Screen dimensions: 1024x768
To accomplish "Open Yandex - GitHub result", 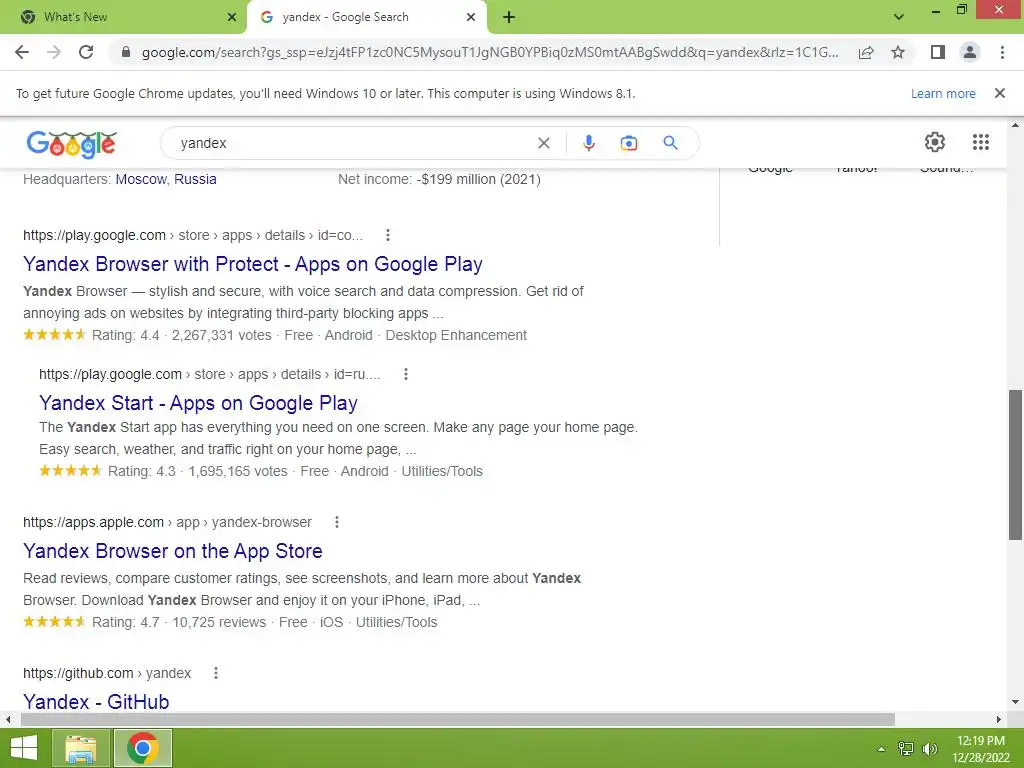I will 96,701.
